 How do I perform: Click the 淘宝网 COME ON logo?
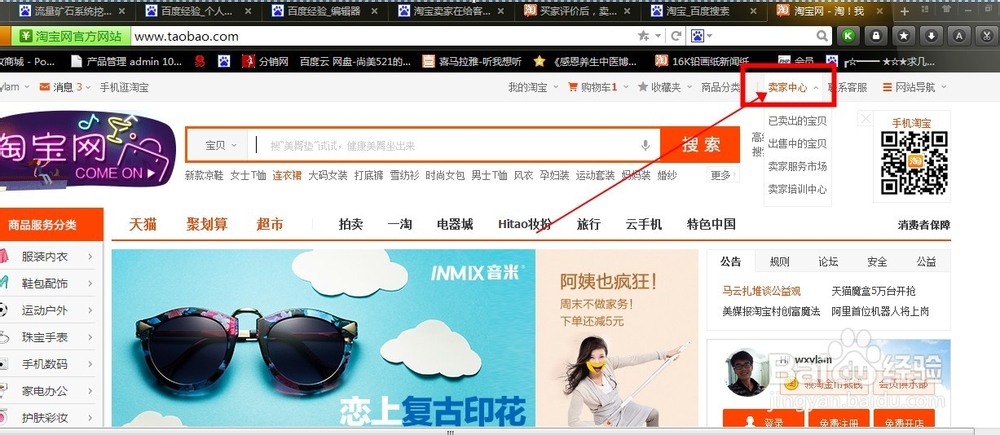coord(87,150)
